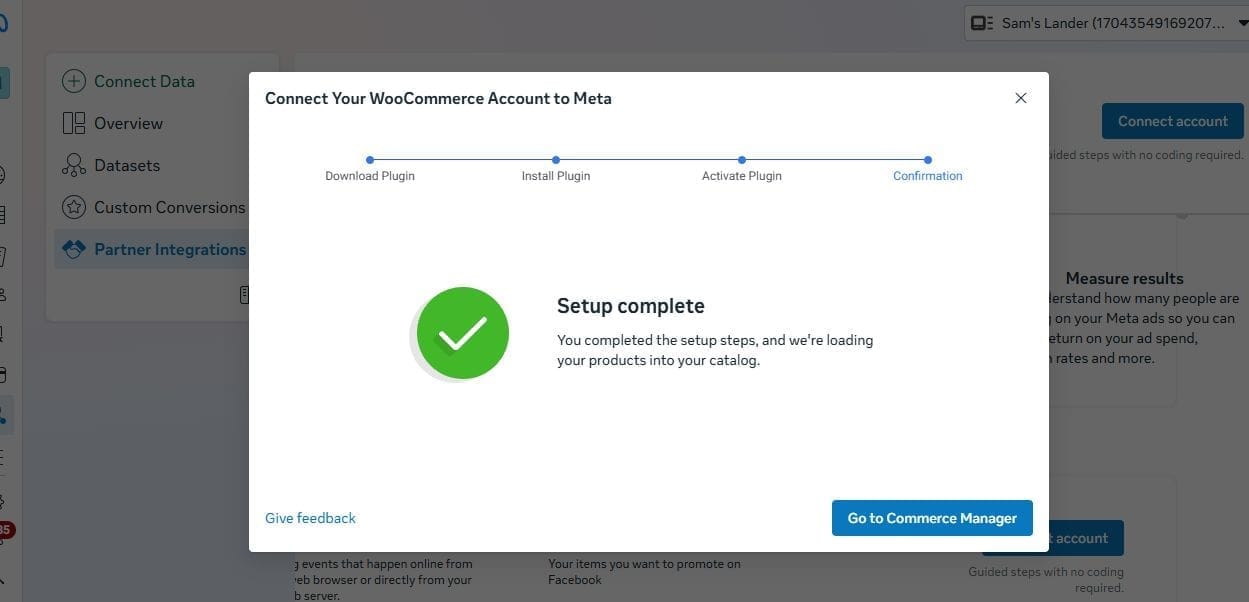Click the Custom Conversions star icon
This screenshot has width=1249, height=602.
coord(74,207)
